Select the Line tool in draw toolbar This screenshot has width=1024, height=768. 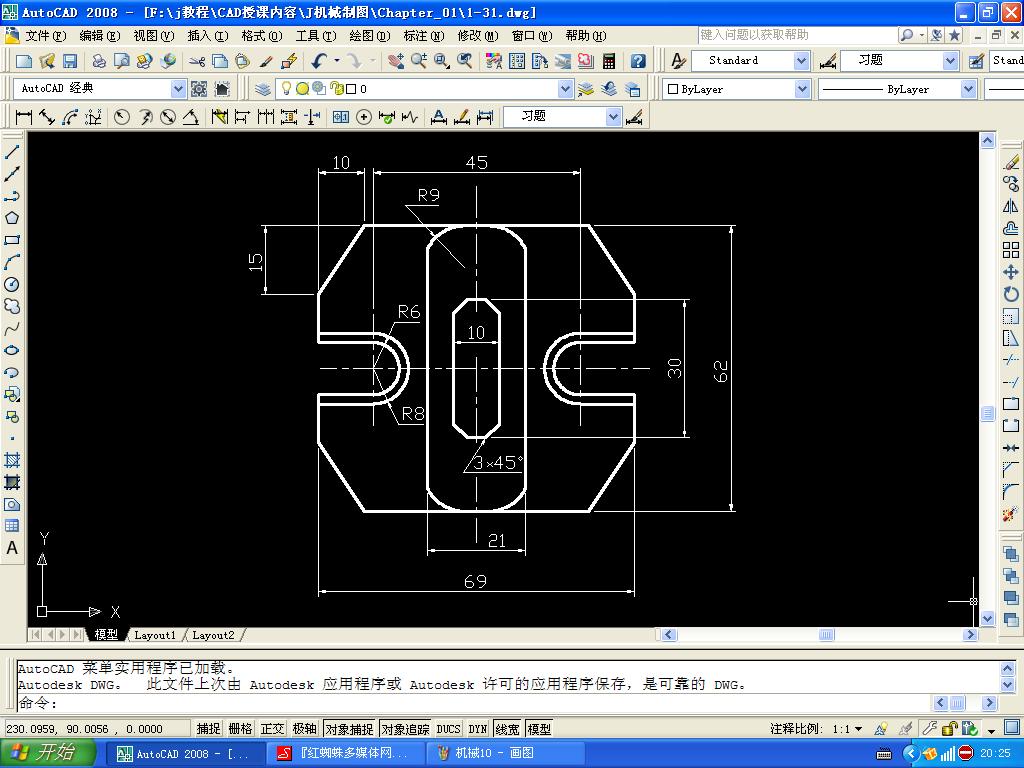pyautogui.click(x=12, y=152)
